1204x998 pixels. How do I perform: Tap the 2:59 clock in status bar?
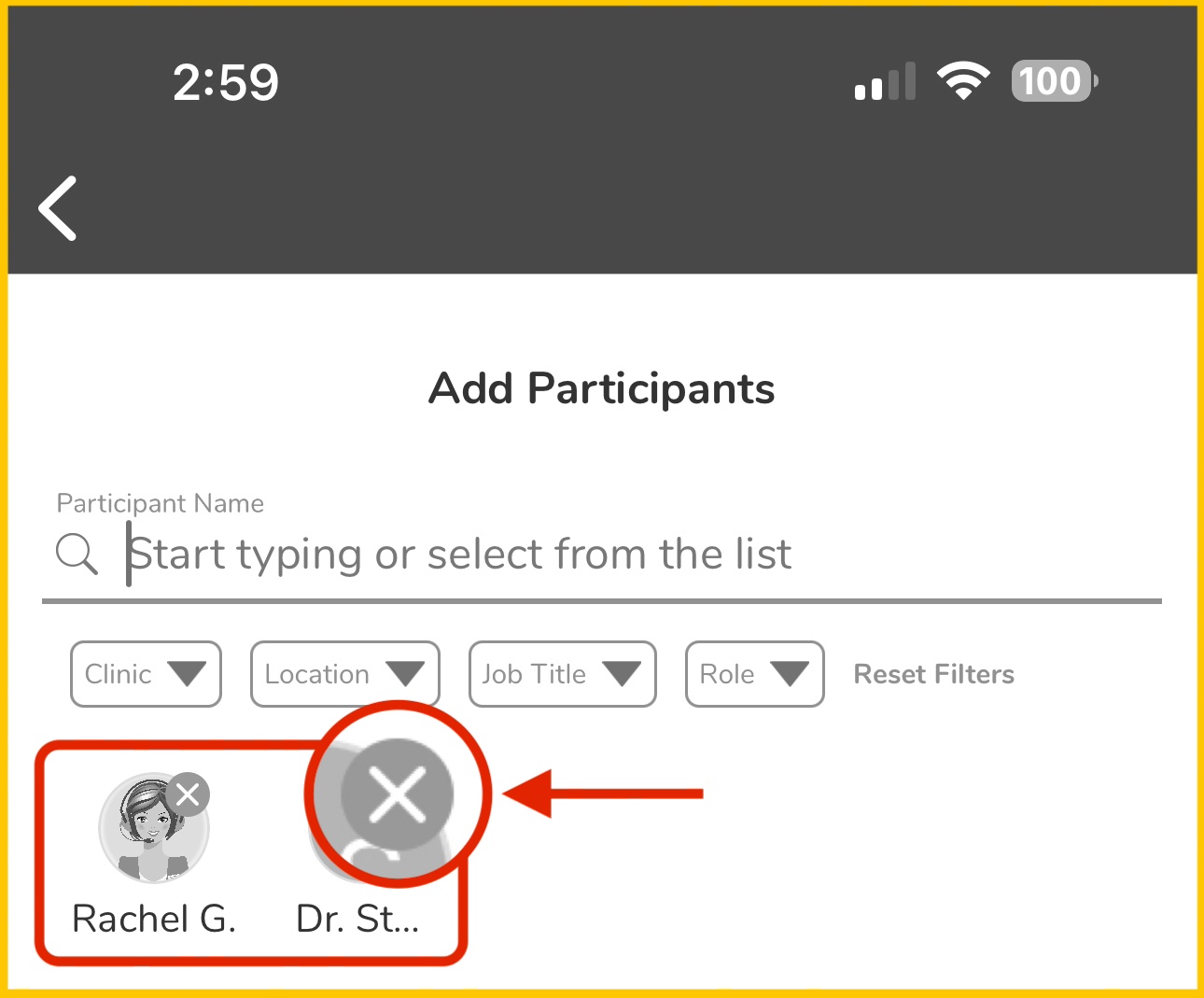[x=226, y=82]
